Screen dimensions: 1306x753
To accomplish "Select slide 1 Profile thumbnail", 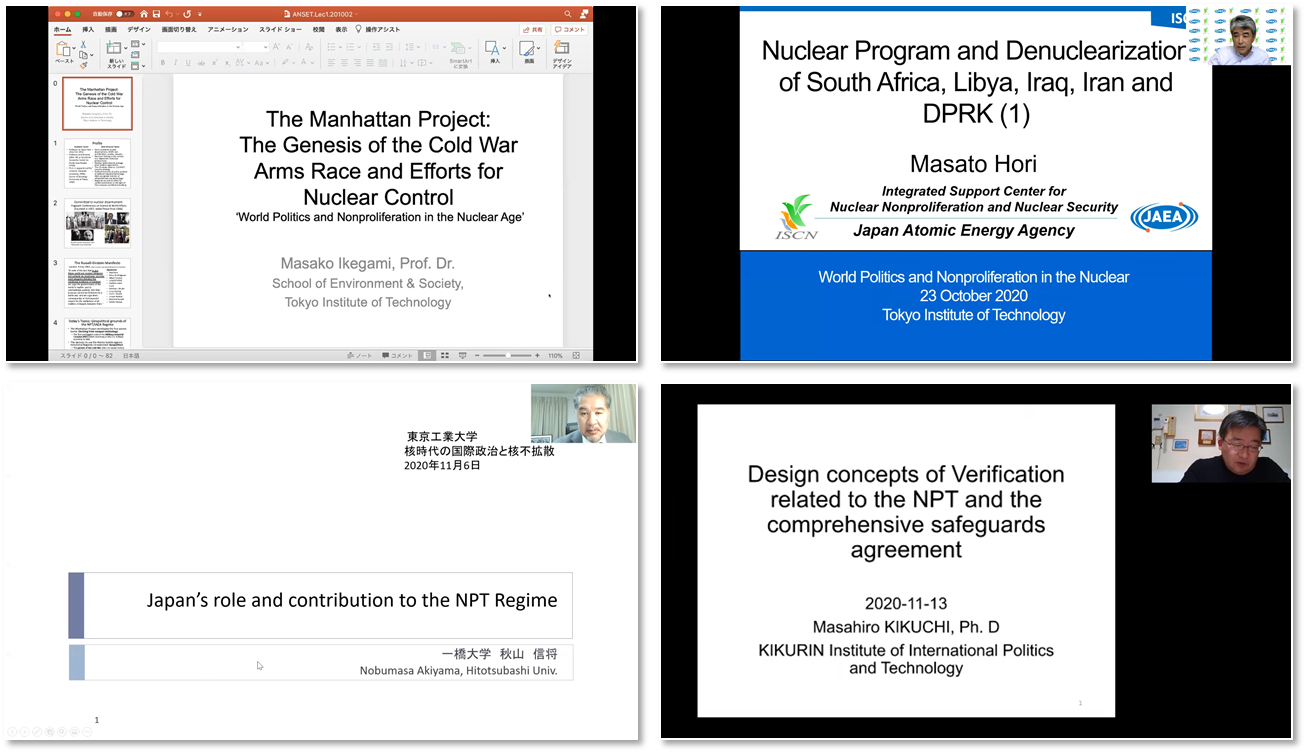I will tap(97, 164).
